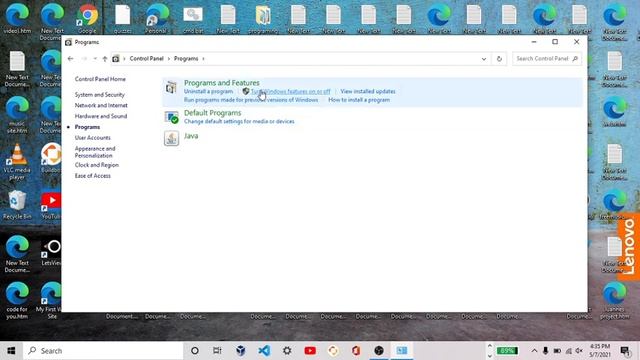Click the Forward navigation arrow
Image resolution: width=640 pixels, height=360 pixels.
pyautogui.click(x=84, y=59)
